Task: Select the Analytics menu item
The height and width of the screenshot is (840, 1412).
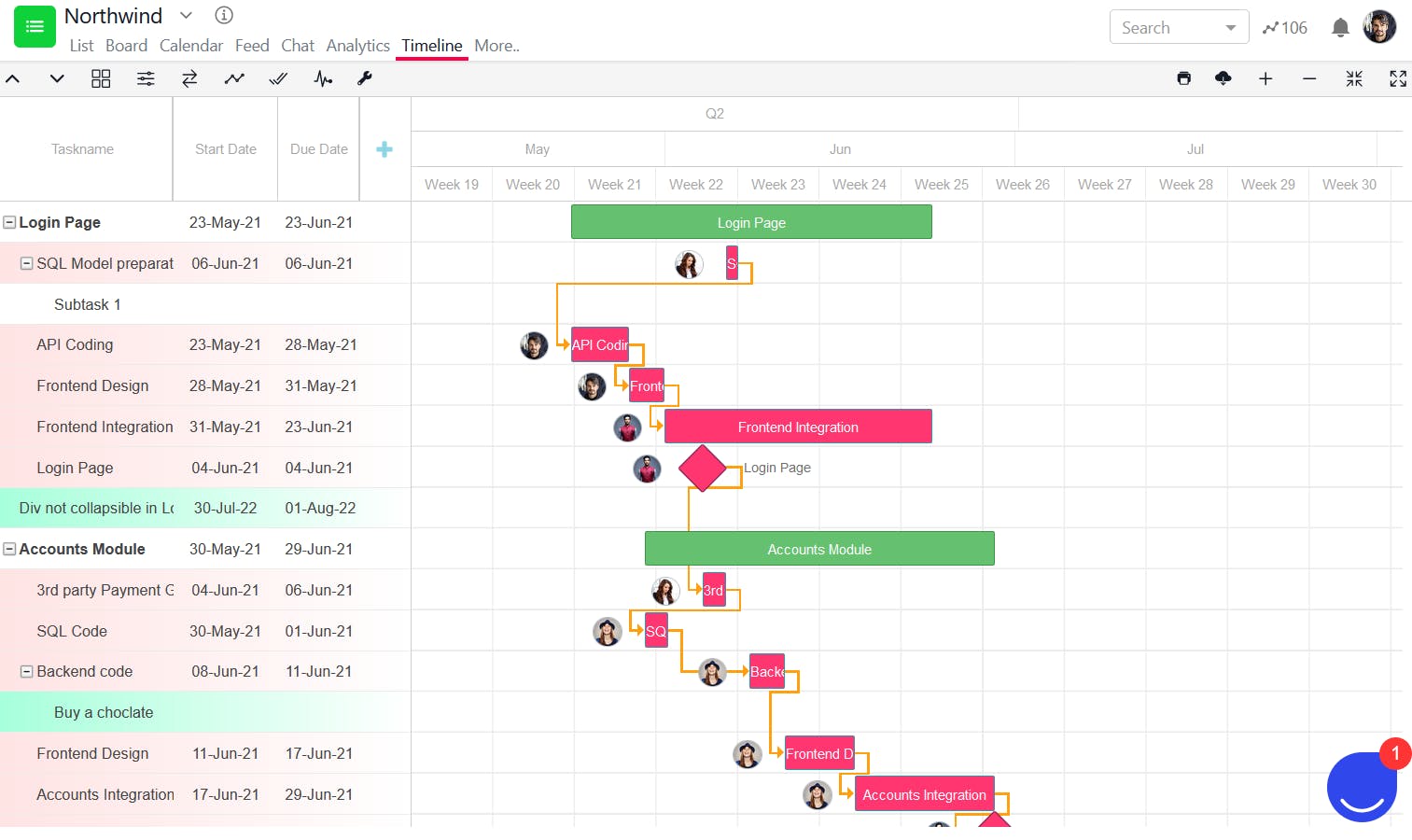Action: pos(357,45)
